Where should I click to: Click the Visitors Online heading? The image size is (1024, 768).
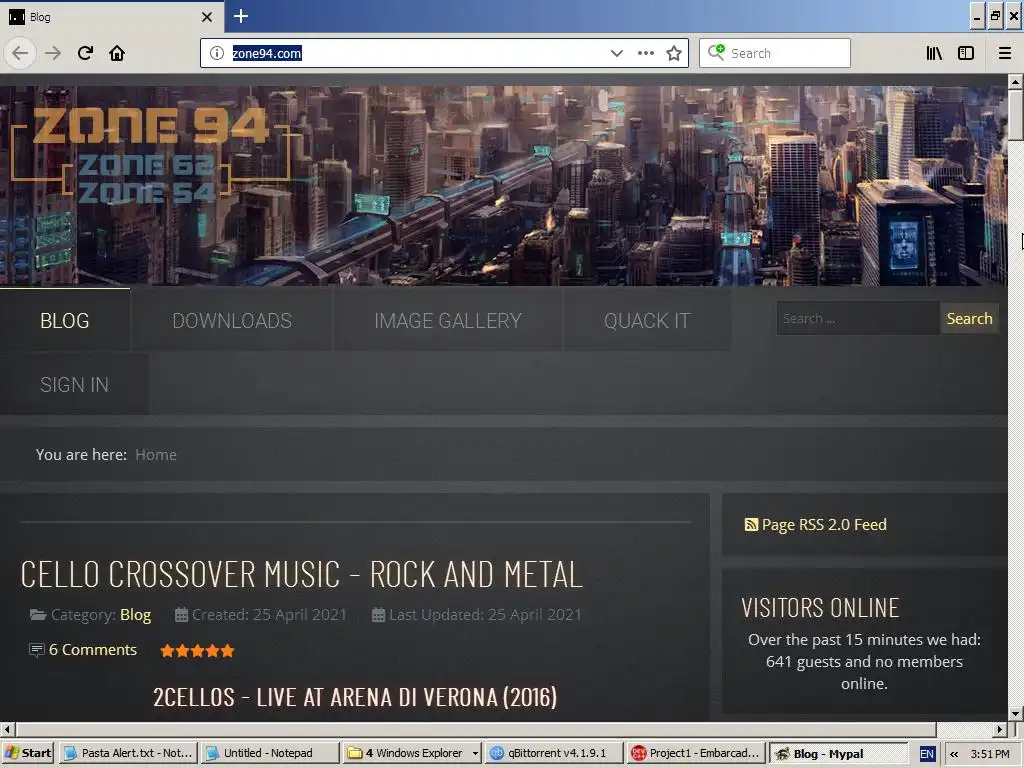820,608
